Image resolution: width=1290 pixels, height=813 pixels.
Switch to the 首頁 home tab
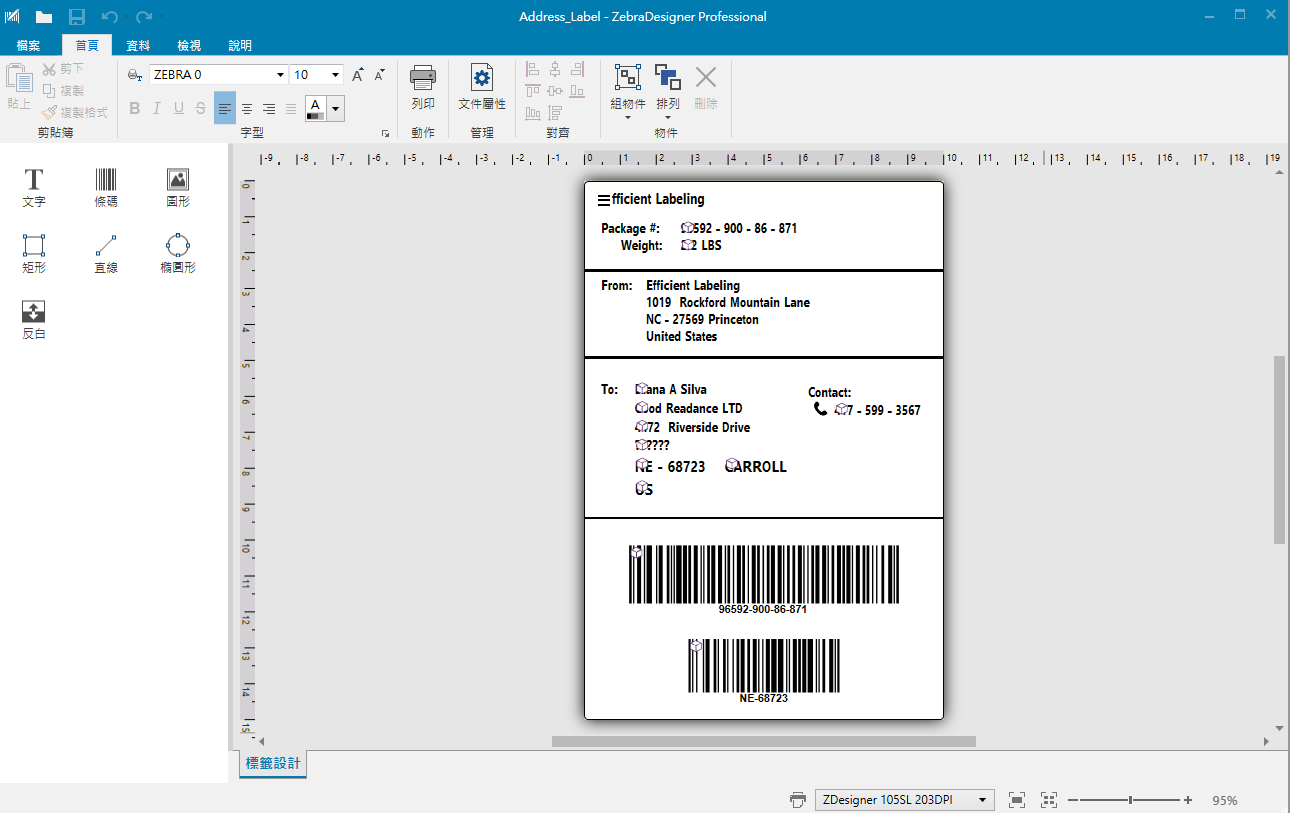click(x=87, y=46)
